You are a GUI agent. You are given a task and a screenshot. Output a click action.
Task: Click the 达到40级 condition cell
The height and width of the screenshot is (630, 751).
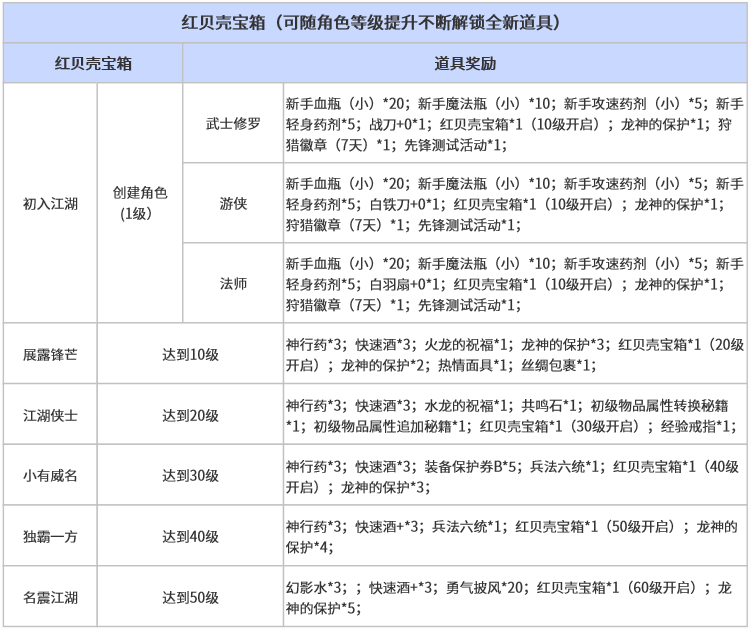(190, 536)
